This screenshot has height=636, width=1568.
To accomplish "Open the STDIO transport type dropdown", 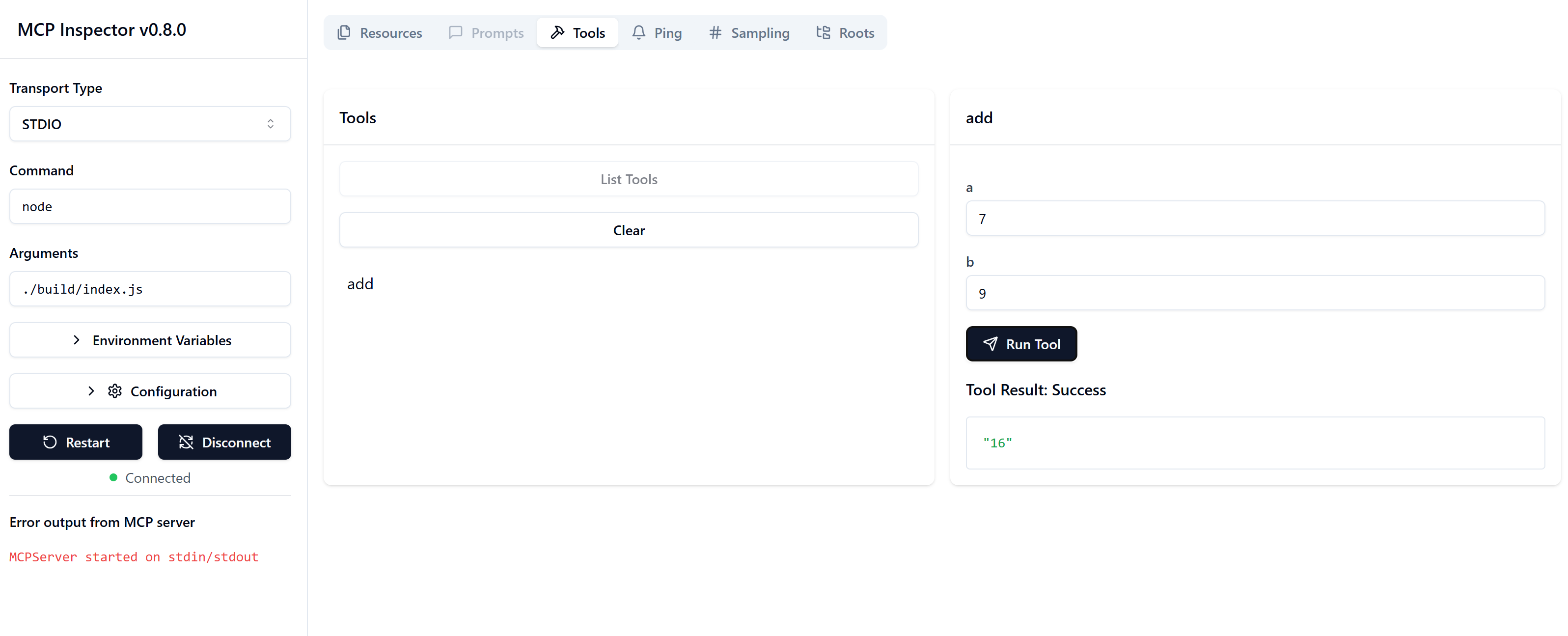I will coord(150,124).
